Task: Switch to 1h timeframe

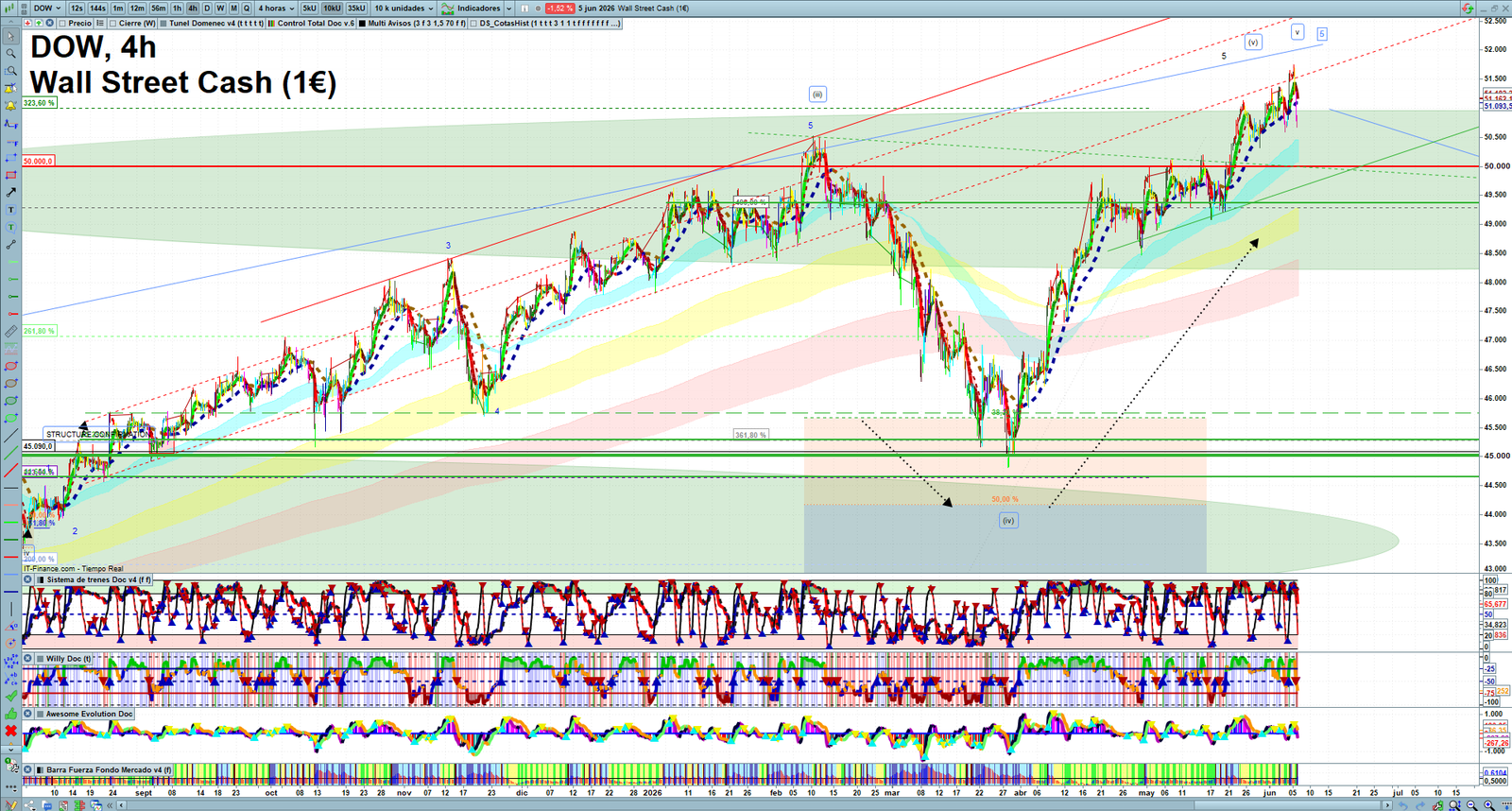Action: pyautogui.click(x=177, y=8)
